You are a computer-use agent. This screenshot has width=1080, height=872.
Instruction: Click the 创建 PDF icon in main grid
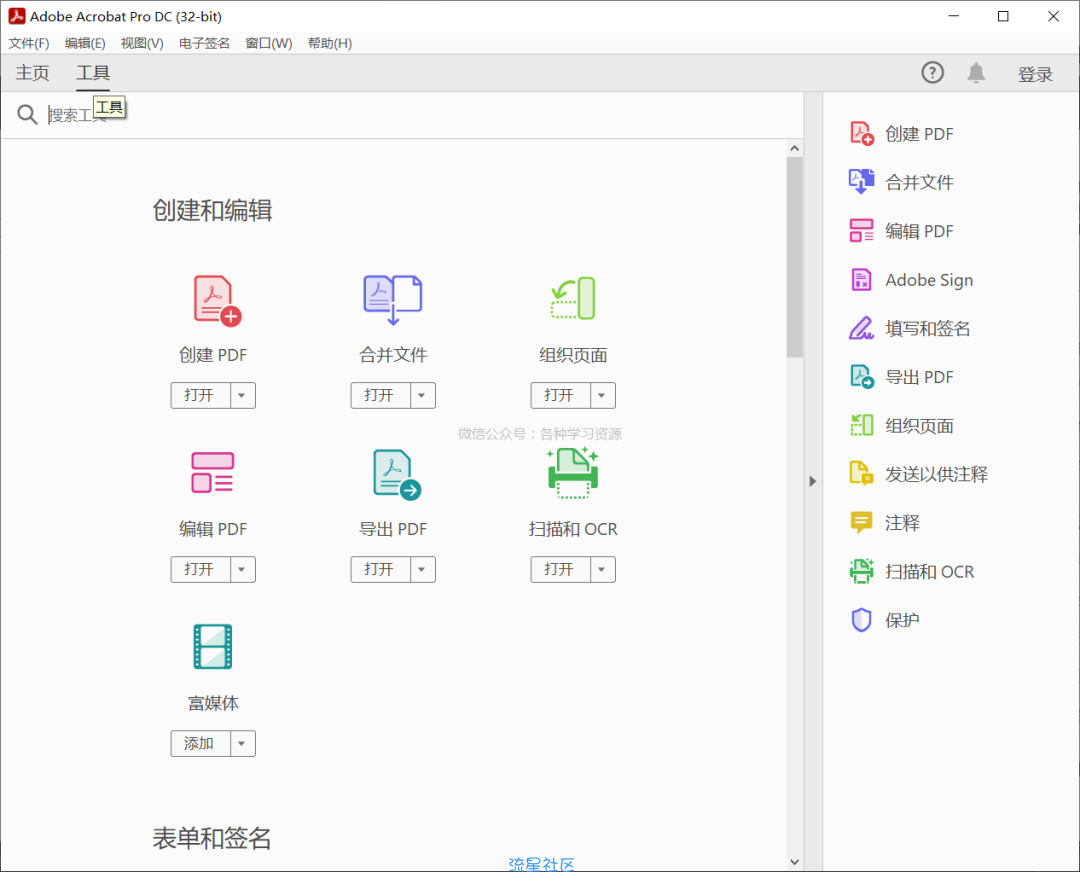217,300
